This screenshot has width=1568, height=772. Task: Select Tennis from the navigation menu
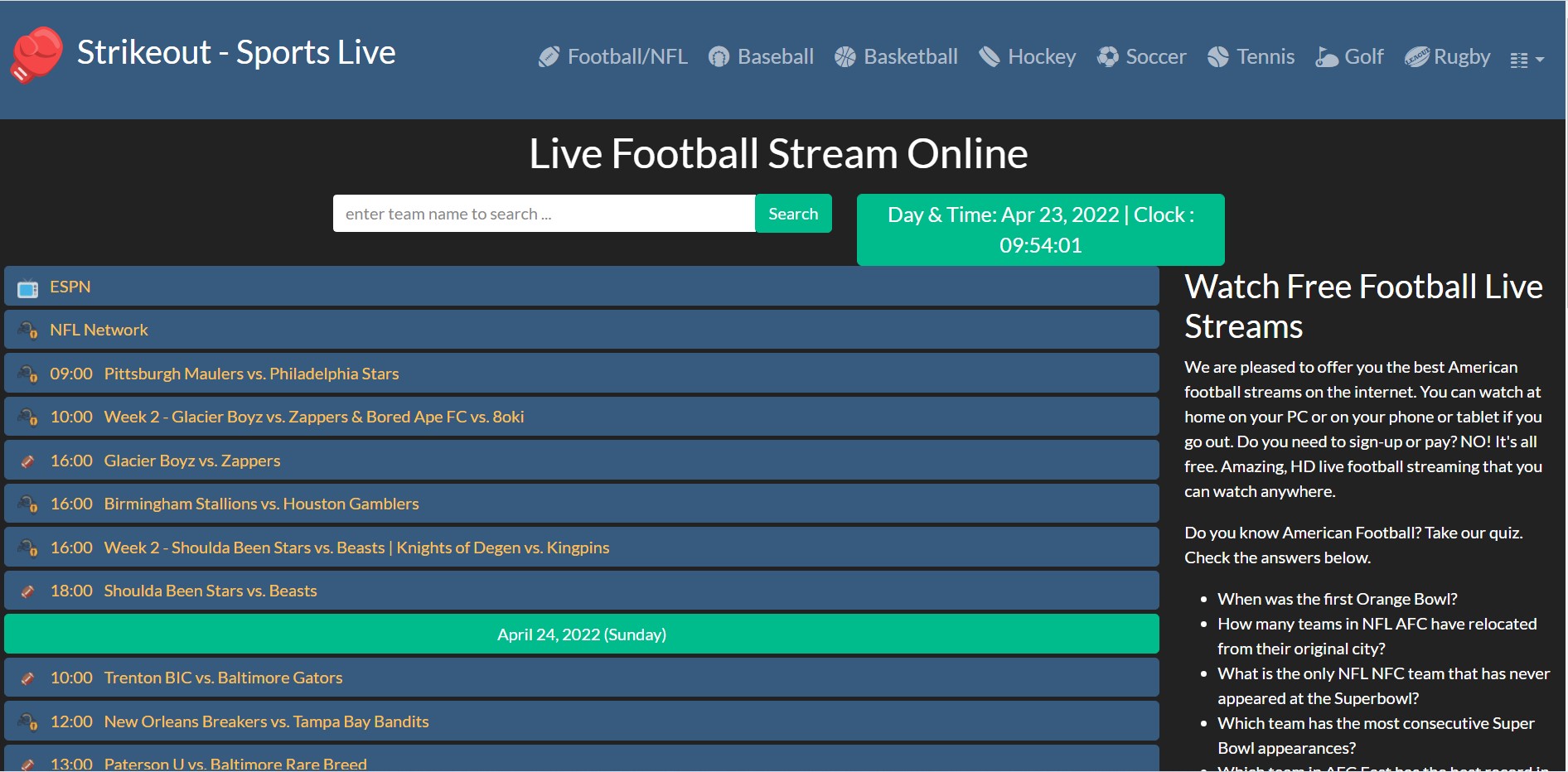pyautogui.click(x=1265, y=56)
